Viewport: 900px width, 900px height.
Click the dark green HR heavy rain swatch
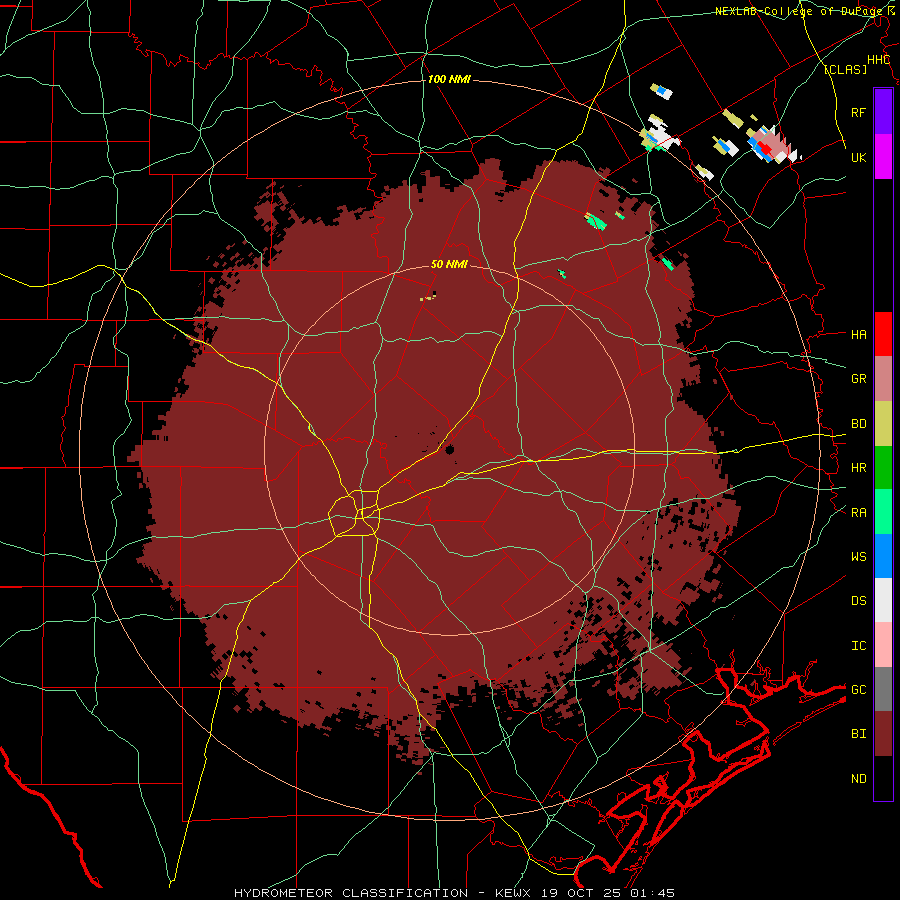point(883,468)
